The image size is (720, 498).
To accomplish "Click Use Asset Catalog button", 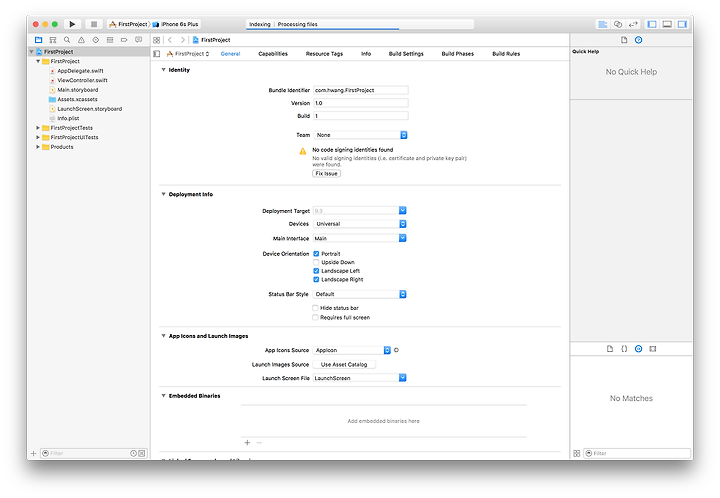I will 344,364.
